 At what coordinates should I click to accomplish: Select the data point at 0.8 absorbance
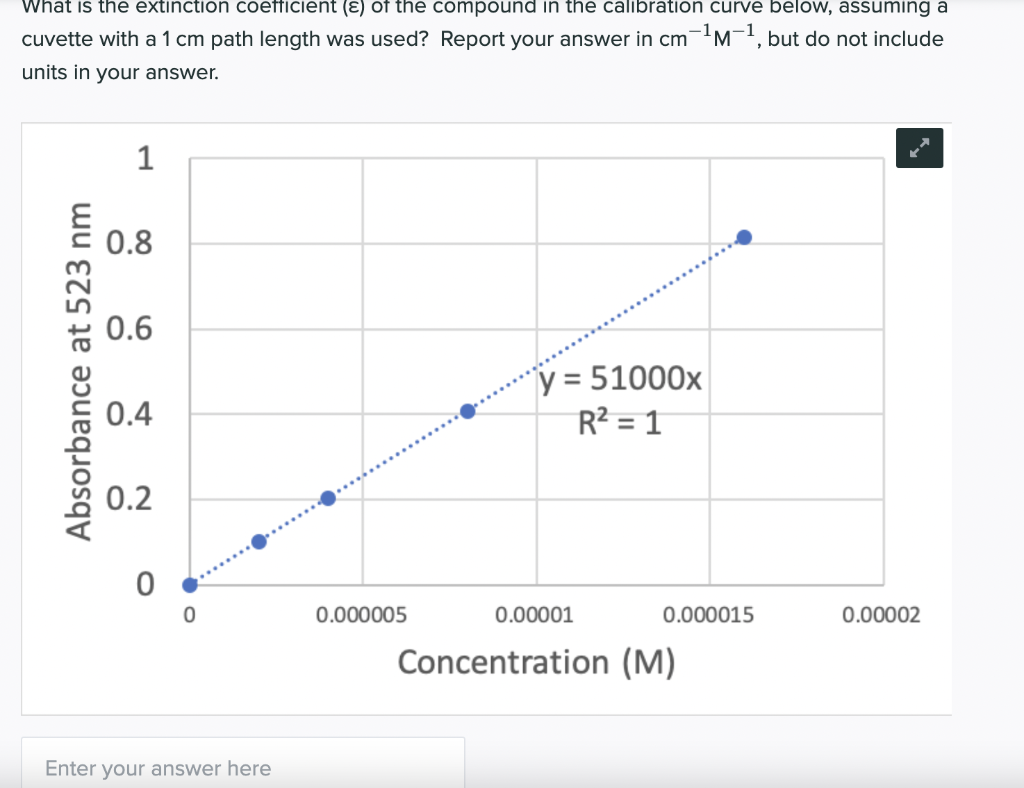pos(744,236)
